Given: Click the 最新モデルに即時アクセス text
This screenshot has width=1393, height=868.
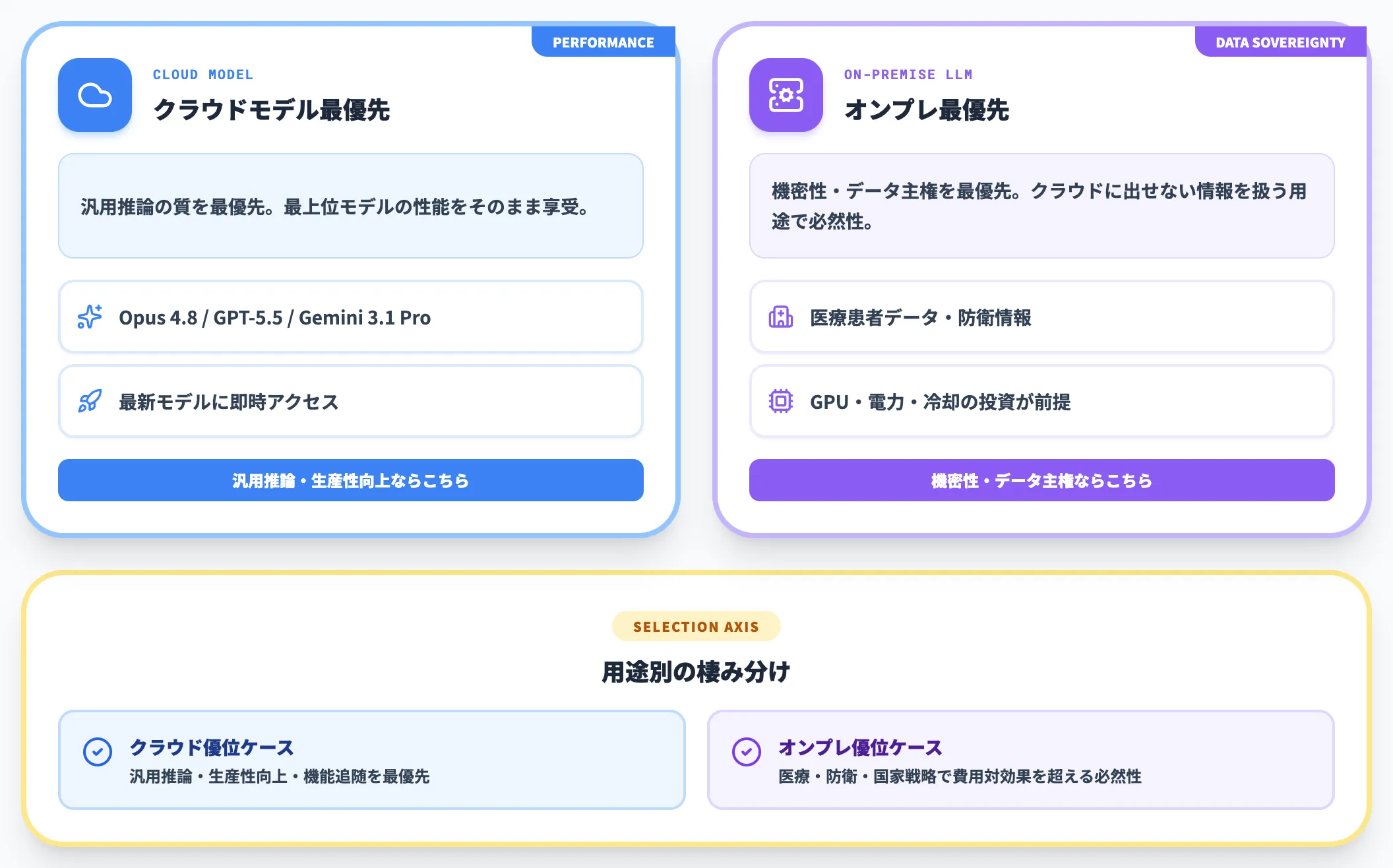Looking at the screenshot, I should click(x=229, y=402).
